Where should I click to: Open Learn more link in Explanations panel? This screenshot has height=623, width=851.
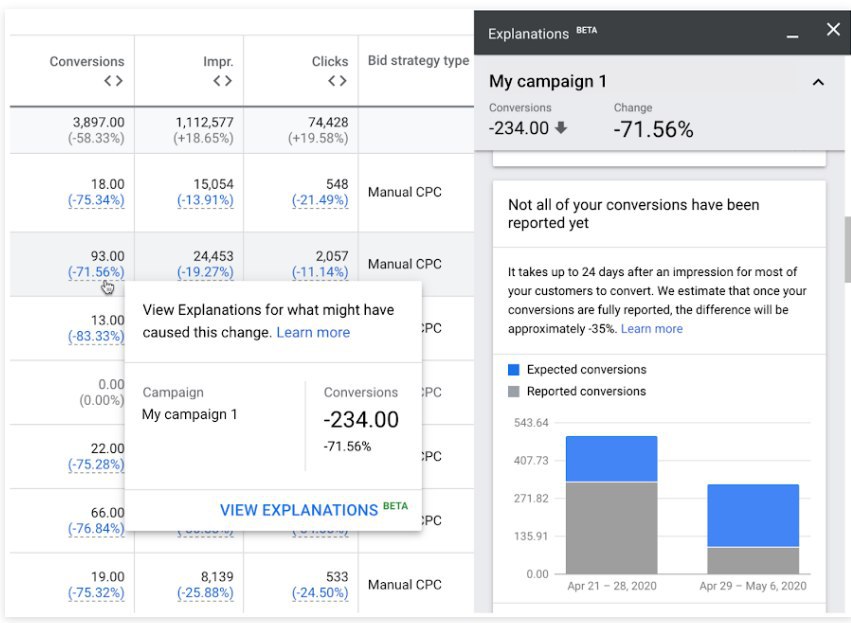(651, 328)
